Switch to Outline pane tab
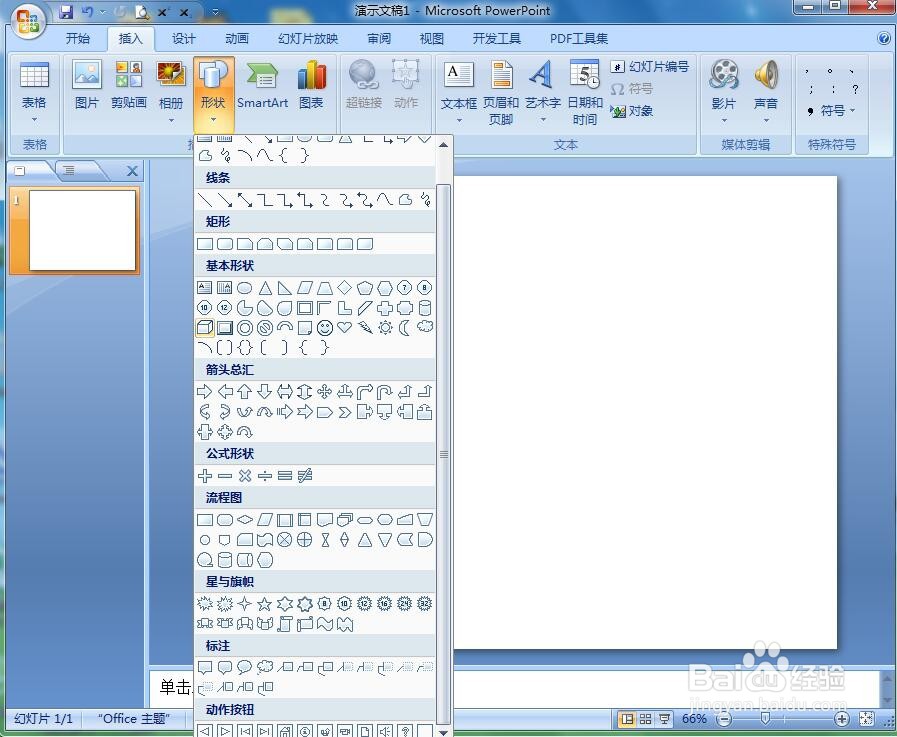Viewport: 897px width, 737px height. point(69,171)
